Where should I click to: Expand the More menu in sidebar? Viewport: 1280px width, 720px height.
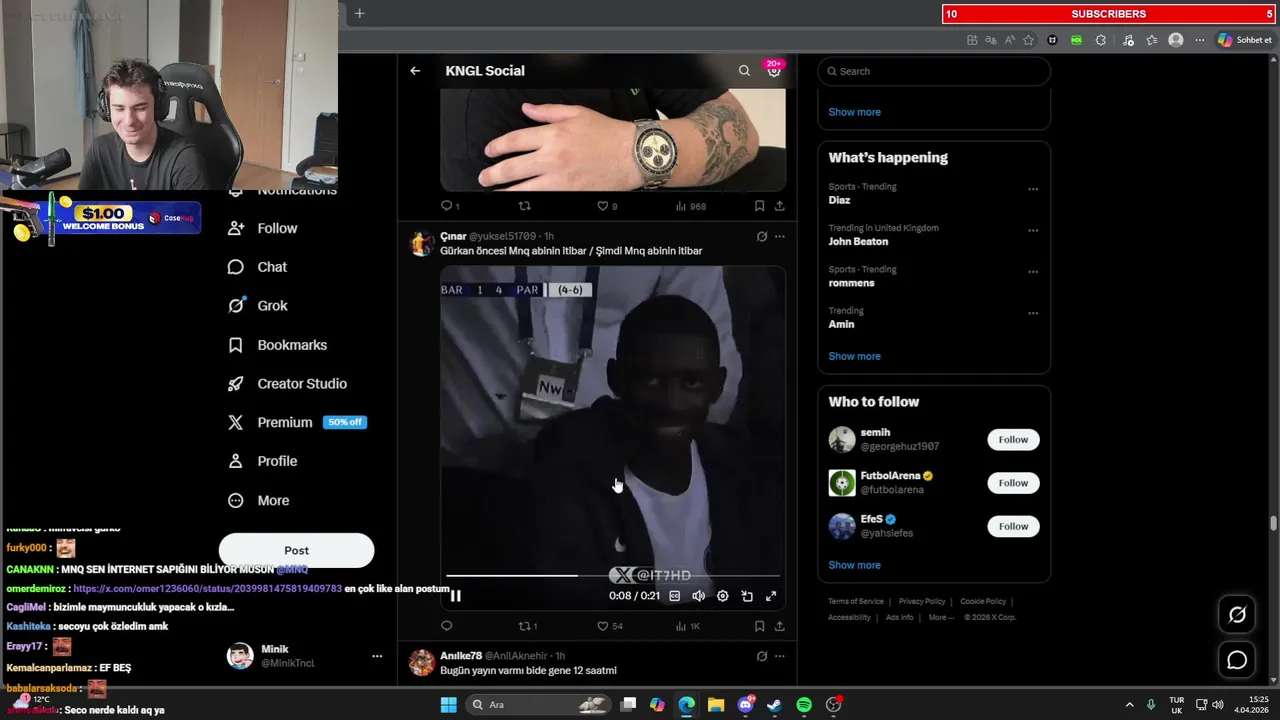pyautogui.click(x=259, y=501)
